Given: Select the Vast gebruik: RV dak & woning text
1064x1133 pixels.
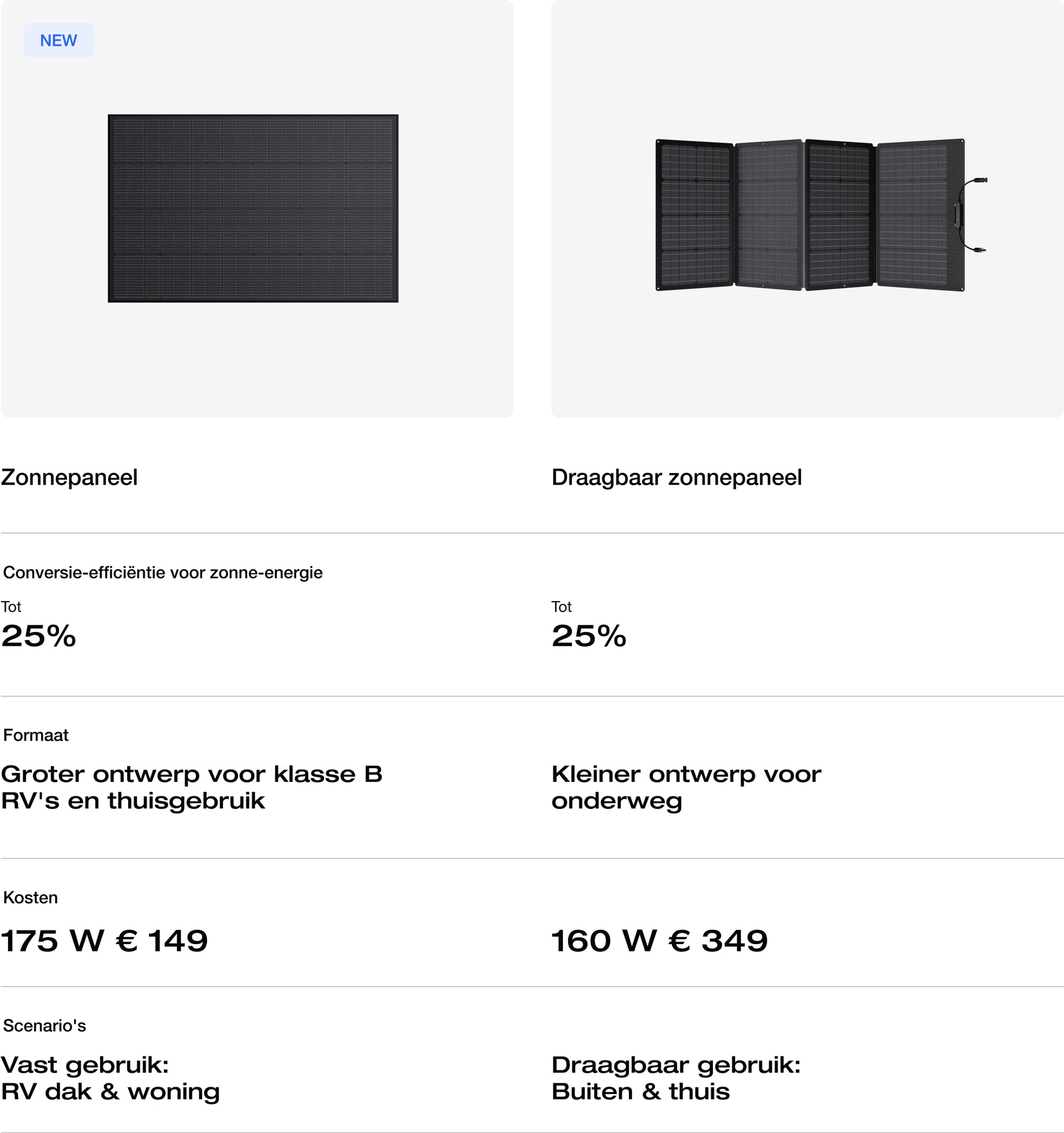Looking at the screenshot, I should (x=110, y=1078).
